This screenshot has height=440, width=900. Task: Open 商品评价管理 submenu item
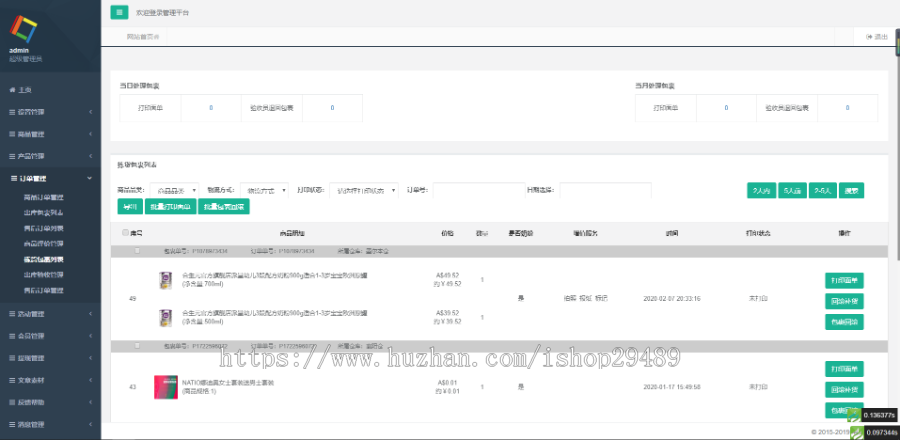44,244
